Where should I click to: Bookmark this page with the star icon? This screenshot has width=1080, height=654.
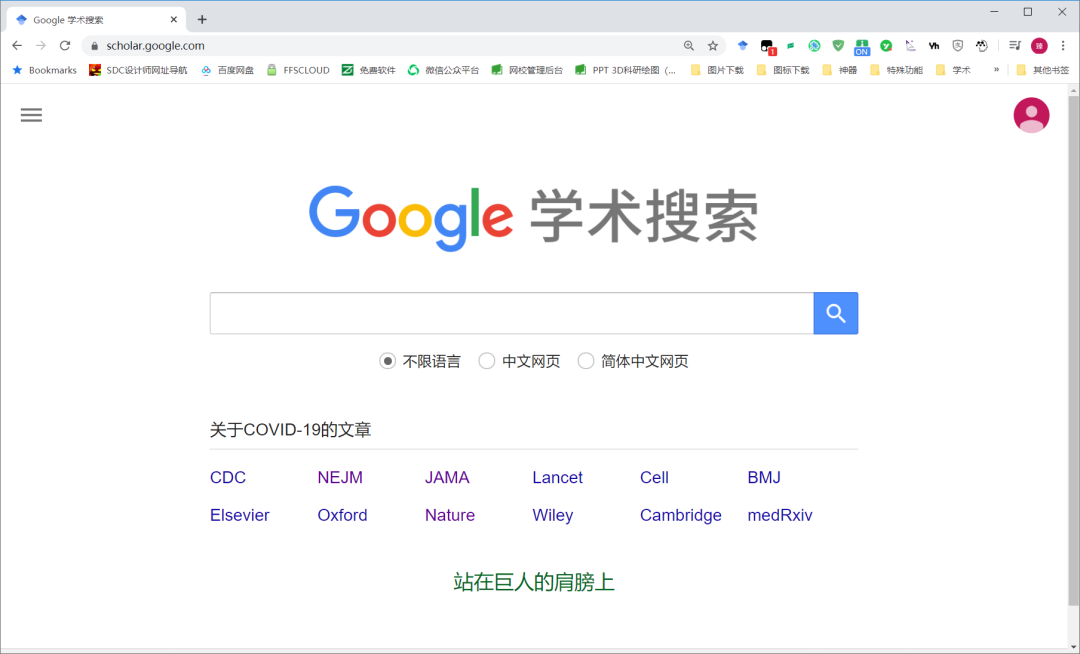coord(712,45)
